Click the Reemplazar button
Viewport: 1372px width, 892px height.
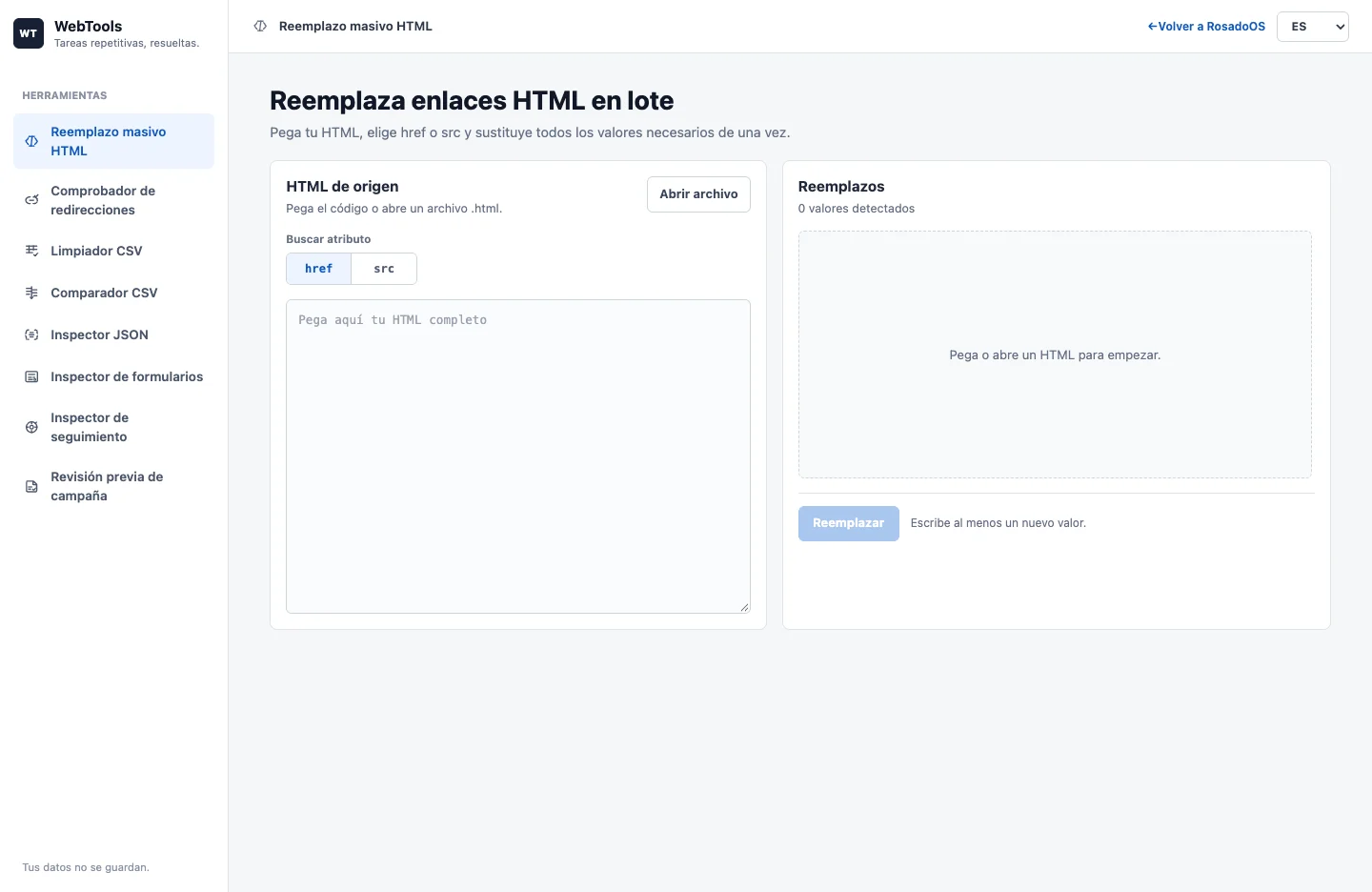point(848,523)
